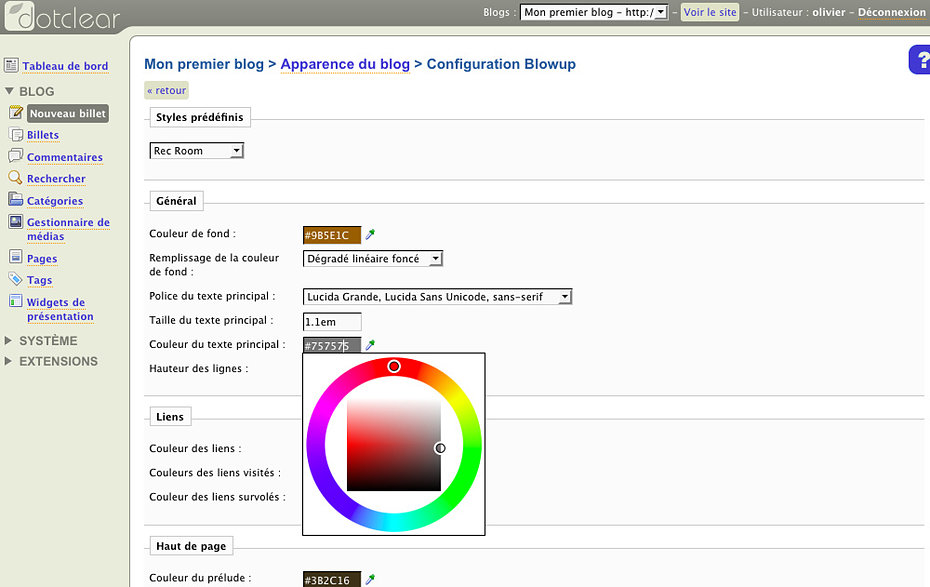930x587 pixels.
Task: Open Nouveau billet in sidebar
Action: click(x=67, y=114)
